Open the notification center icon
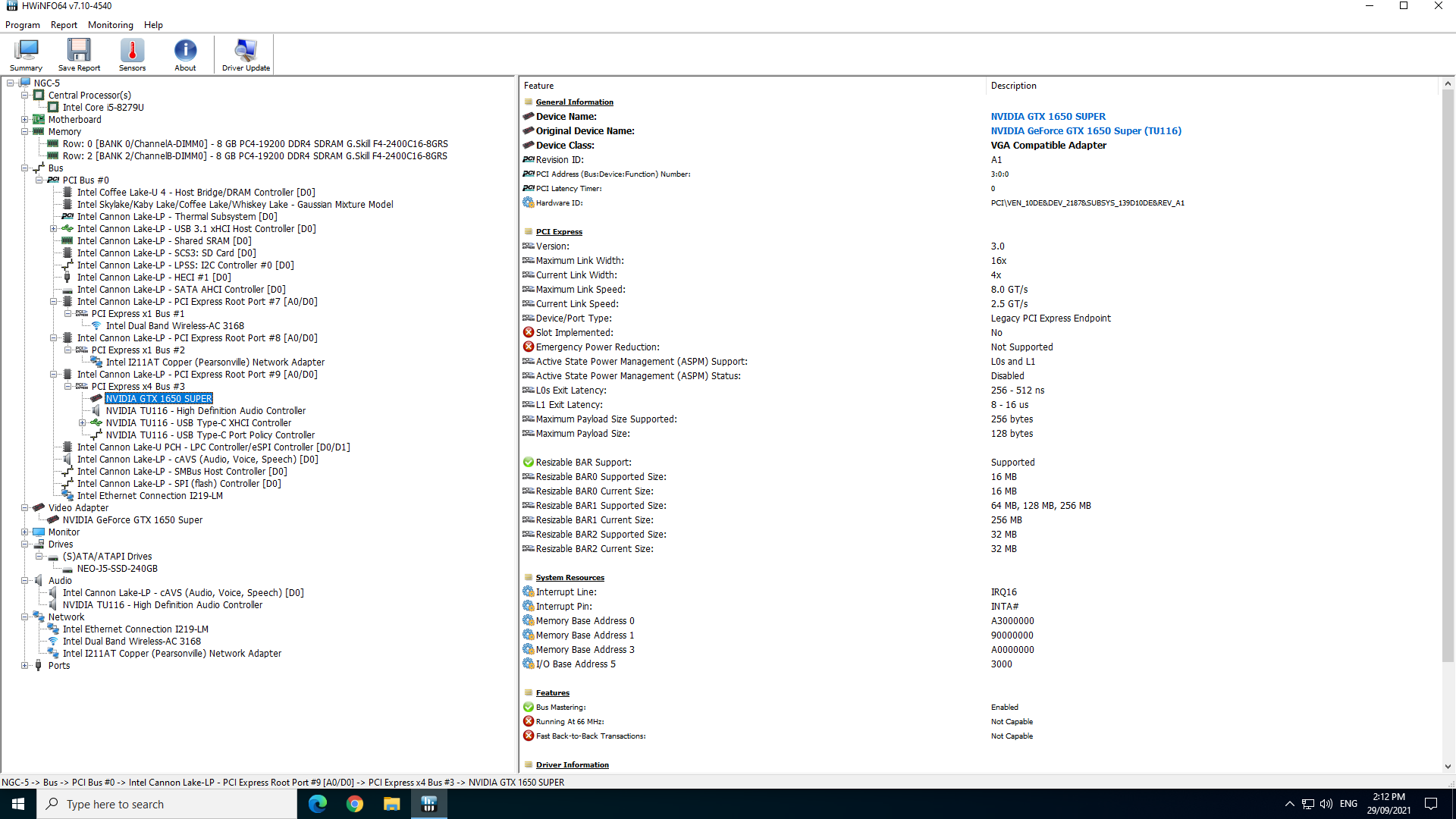Screen dimensions: 1456x819 click(x=1431, y=804)
